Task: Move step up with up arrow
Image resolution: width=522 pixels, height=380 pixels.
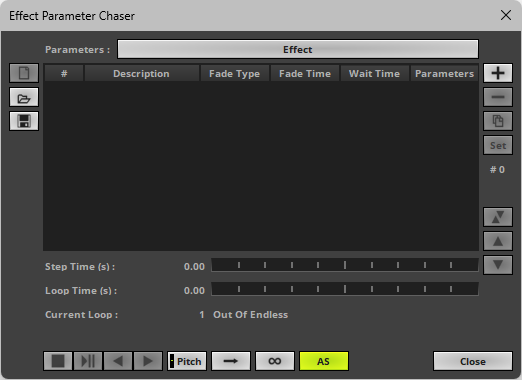Action: 498,241
